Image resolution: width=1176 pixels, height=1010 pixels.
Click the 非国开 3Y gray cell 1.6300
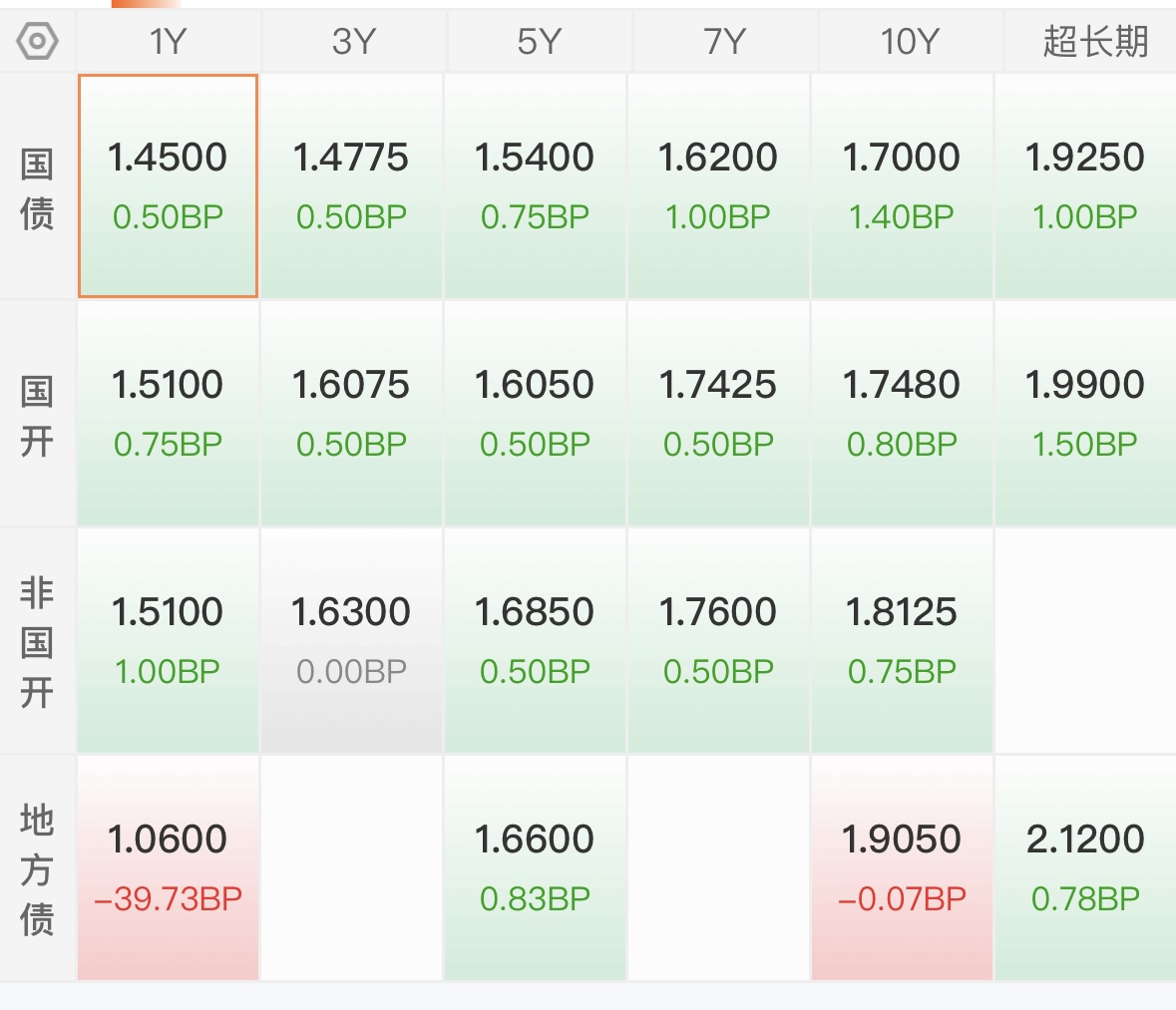351,640
